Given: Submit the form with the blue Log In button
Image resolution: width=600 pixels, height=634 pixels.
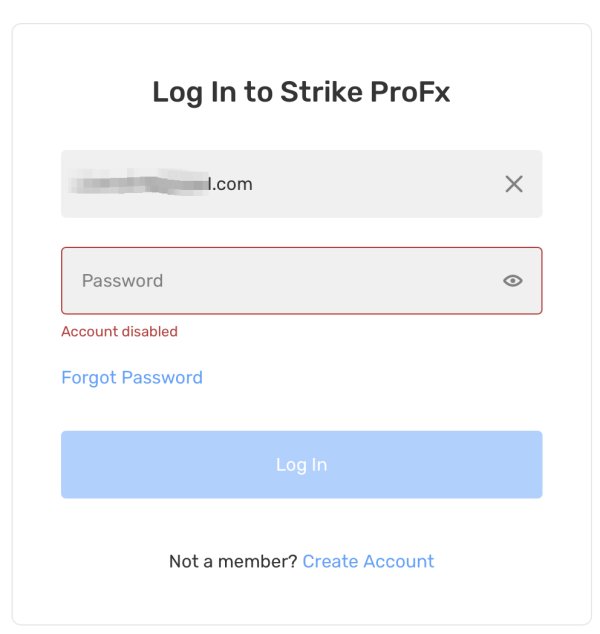Looking at the screenshot, I should point(301,465).
